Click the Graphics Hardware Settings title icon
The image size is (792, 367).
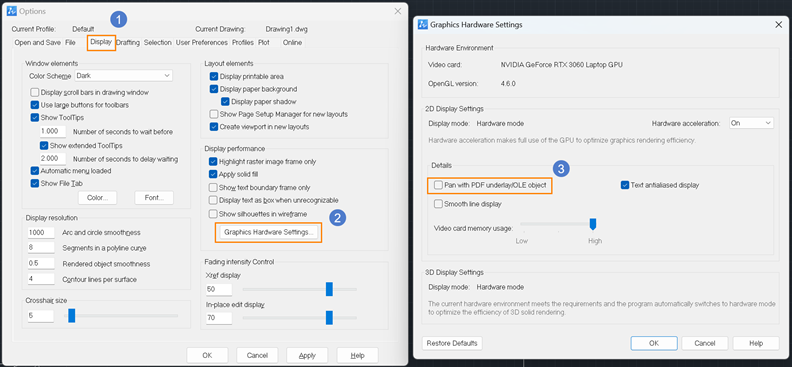coord(423,25)
